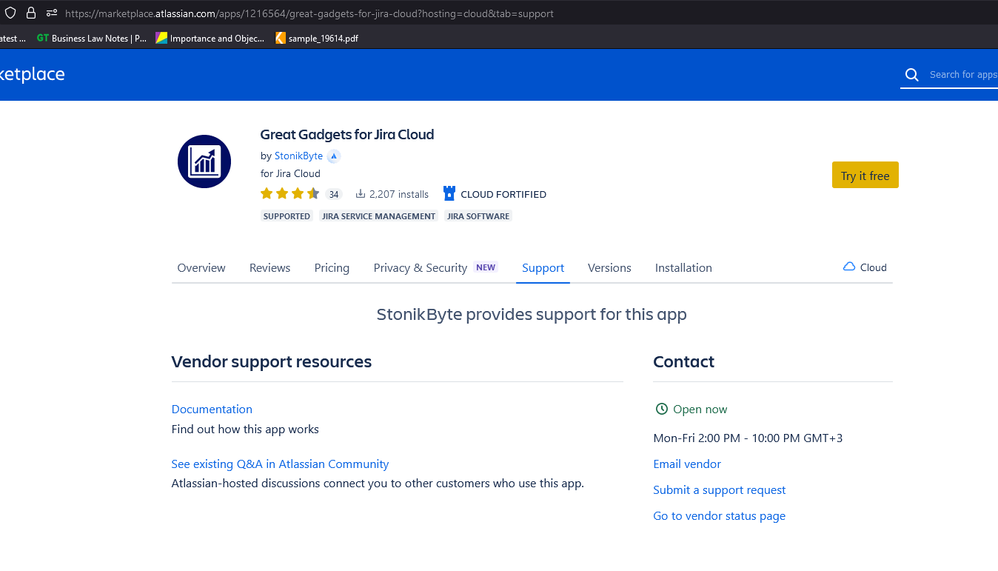Click the 34 reviews count badge
Screen dimensions: 998x571
coord(334,194)
